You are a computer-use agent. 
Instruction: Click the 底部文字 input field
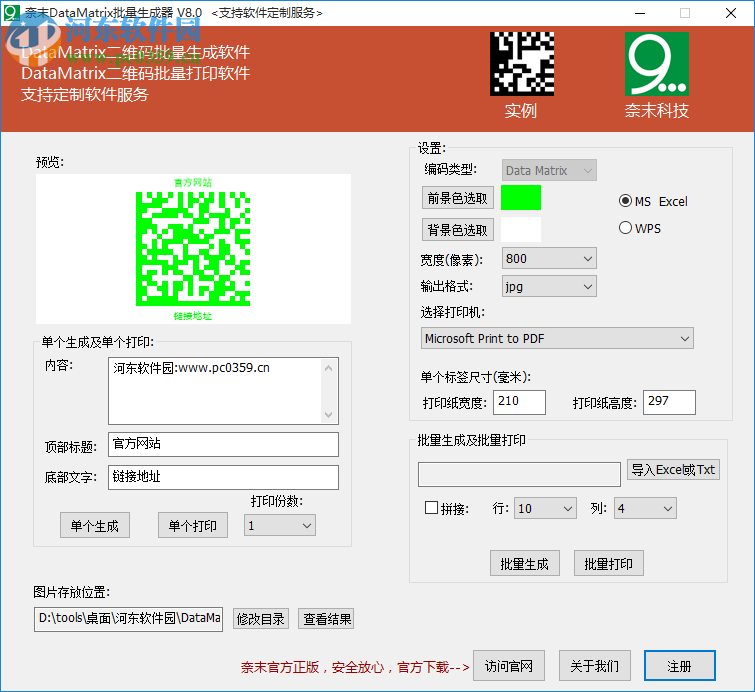click(223, 477)
